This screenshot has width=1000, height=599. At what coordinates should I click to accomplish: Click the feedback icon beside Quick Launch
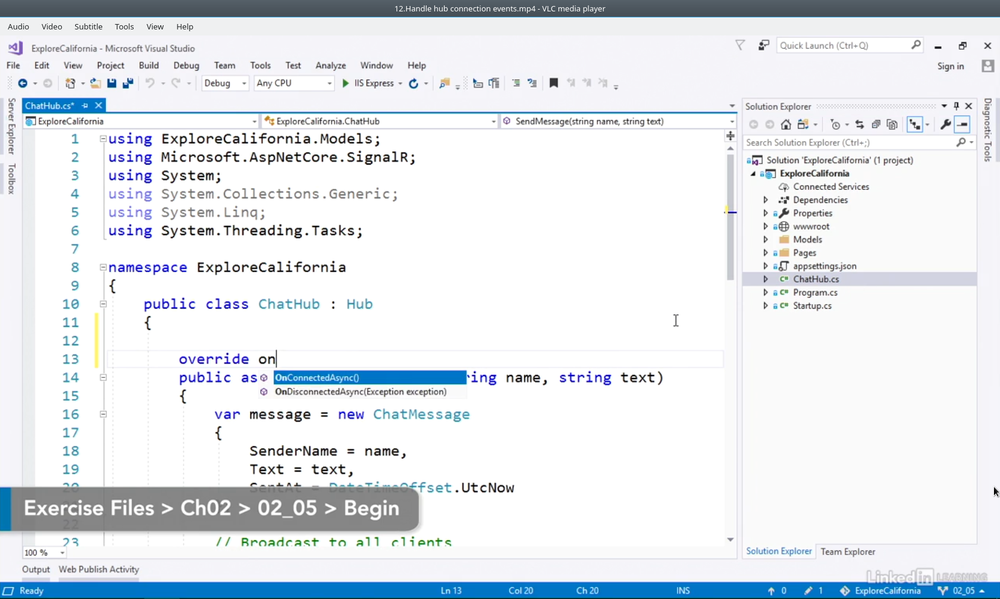click(763, 45)
